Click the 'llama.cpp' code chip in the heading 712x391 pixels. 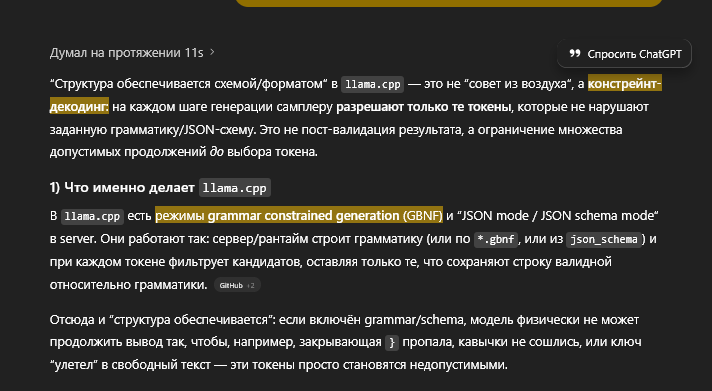(235, 188)
